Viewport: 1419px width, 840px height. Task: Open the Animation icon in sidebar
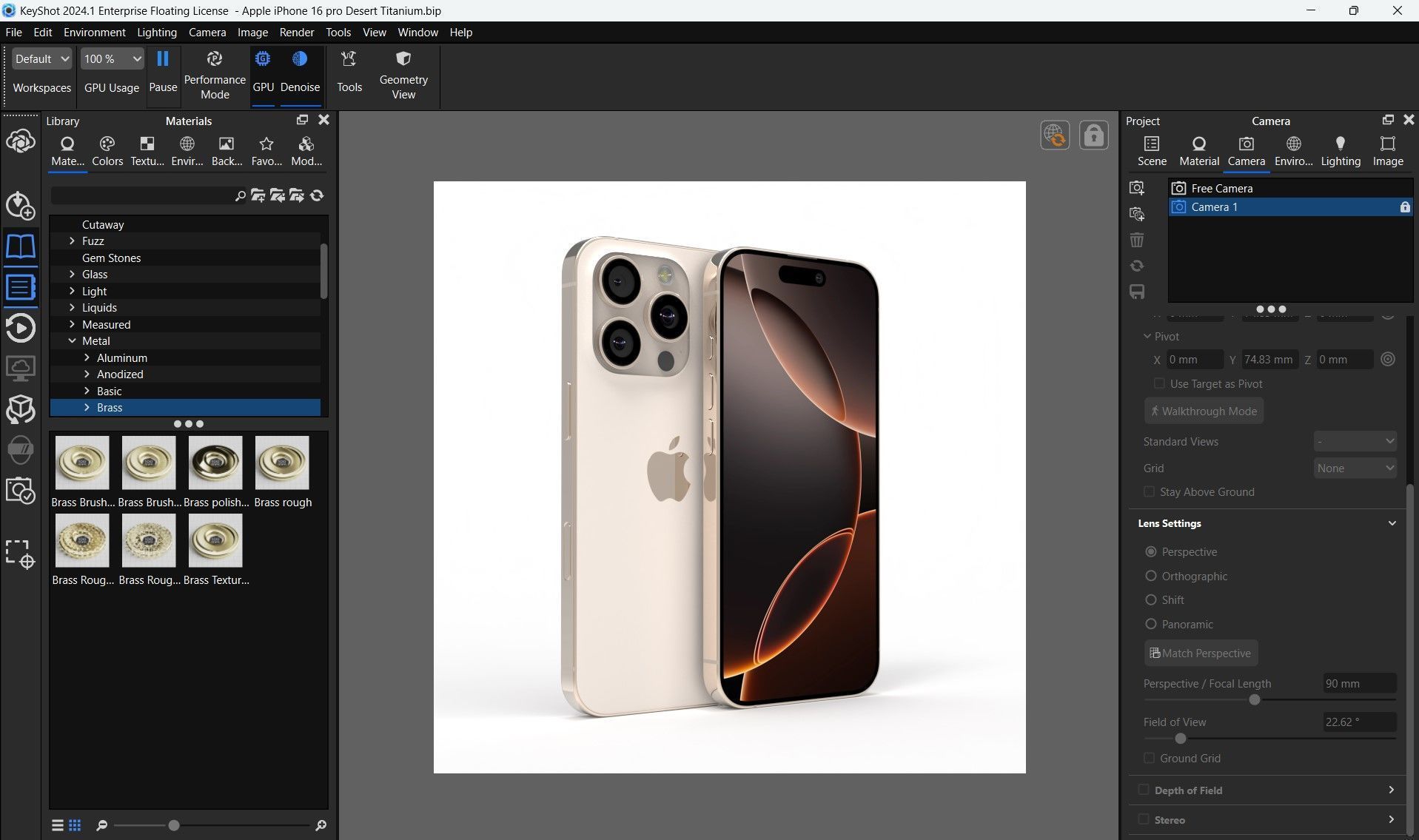(x=21, y=328)
